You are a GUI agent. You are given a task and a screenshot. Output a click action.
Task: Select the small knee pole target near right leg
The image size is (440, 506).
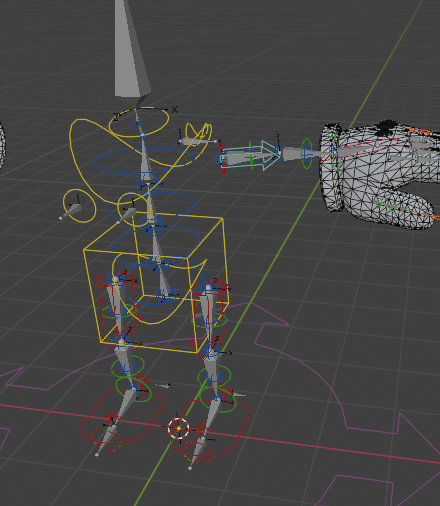click(x=238, y=395)
